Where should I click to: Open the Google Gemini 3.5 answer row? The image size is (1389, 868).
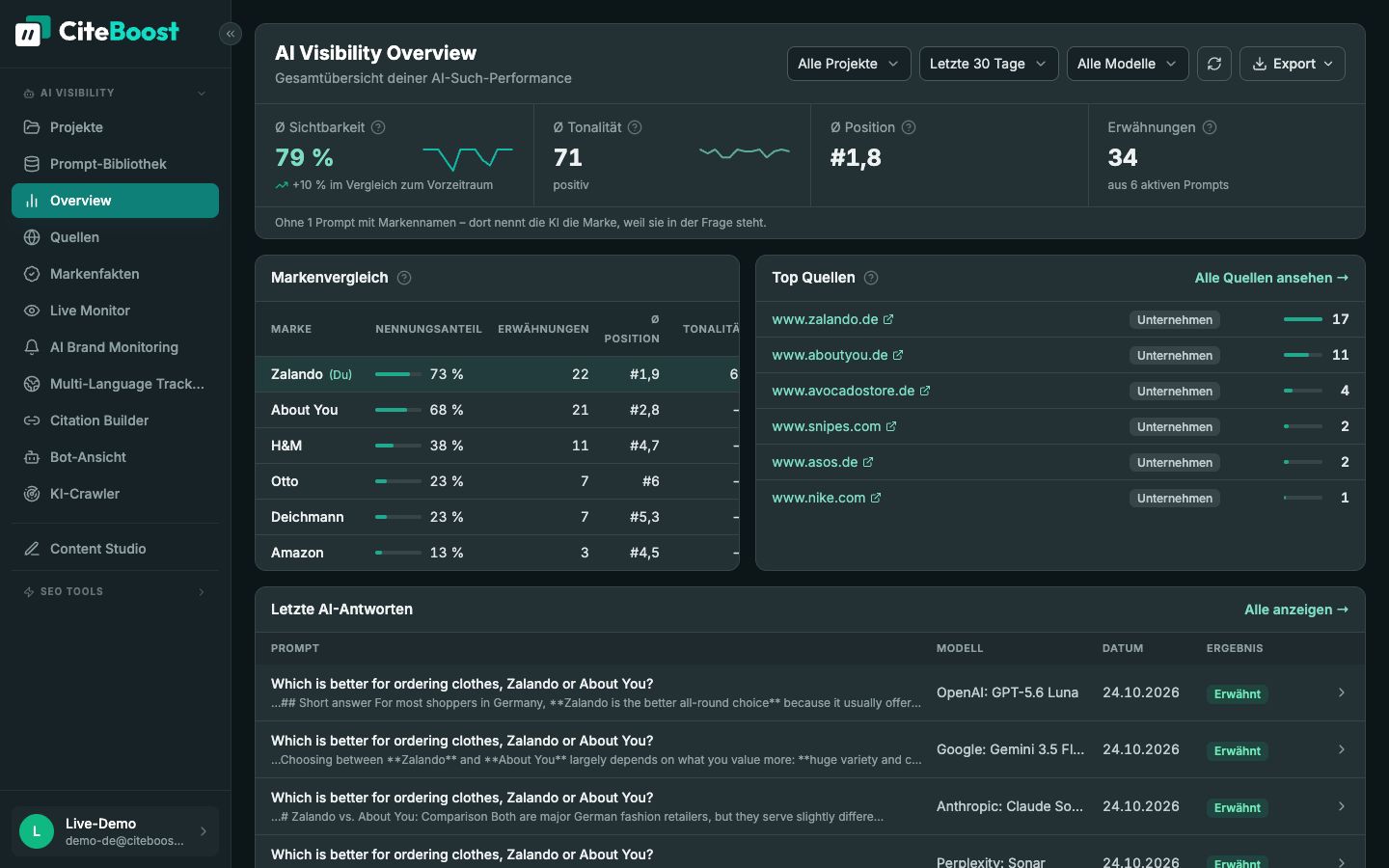[x=810, y=749]
